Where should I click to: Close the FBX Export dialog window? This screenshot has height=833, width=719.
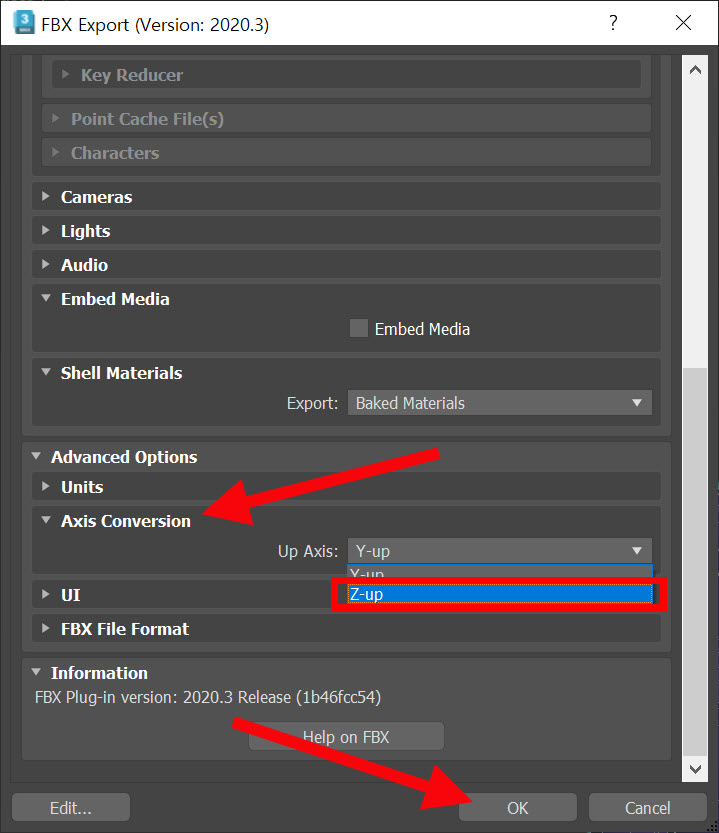pyautogui.click(x=683, y=23)
